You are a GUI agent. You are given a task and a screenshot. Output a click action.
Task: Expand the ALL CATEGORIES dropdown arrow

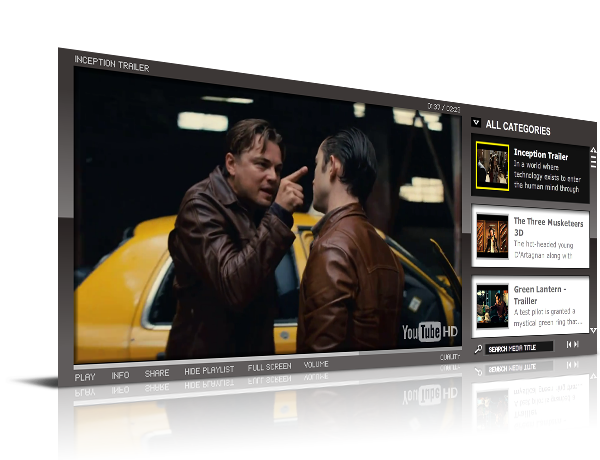click(476, 124)
